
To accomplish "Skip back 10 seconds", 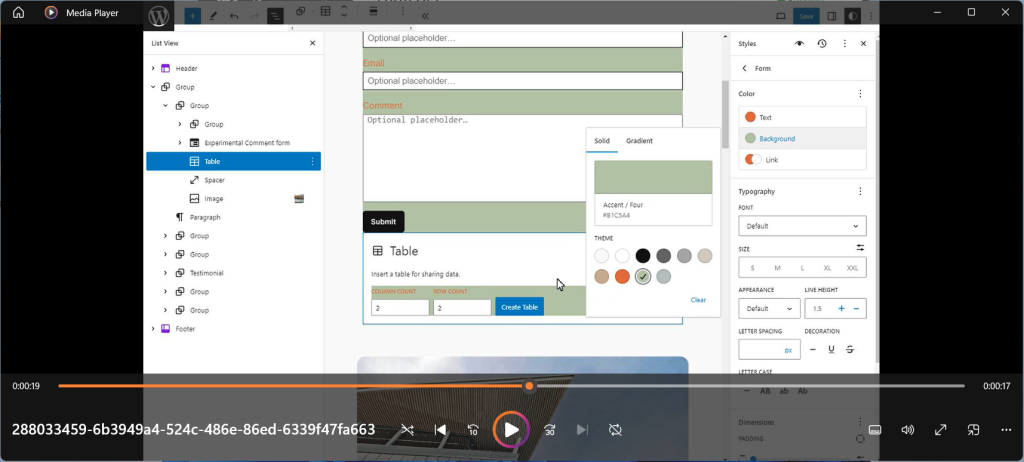I will click(x=474, y=430).
